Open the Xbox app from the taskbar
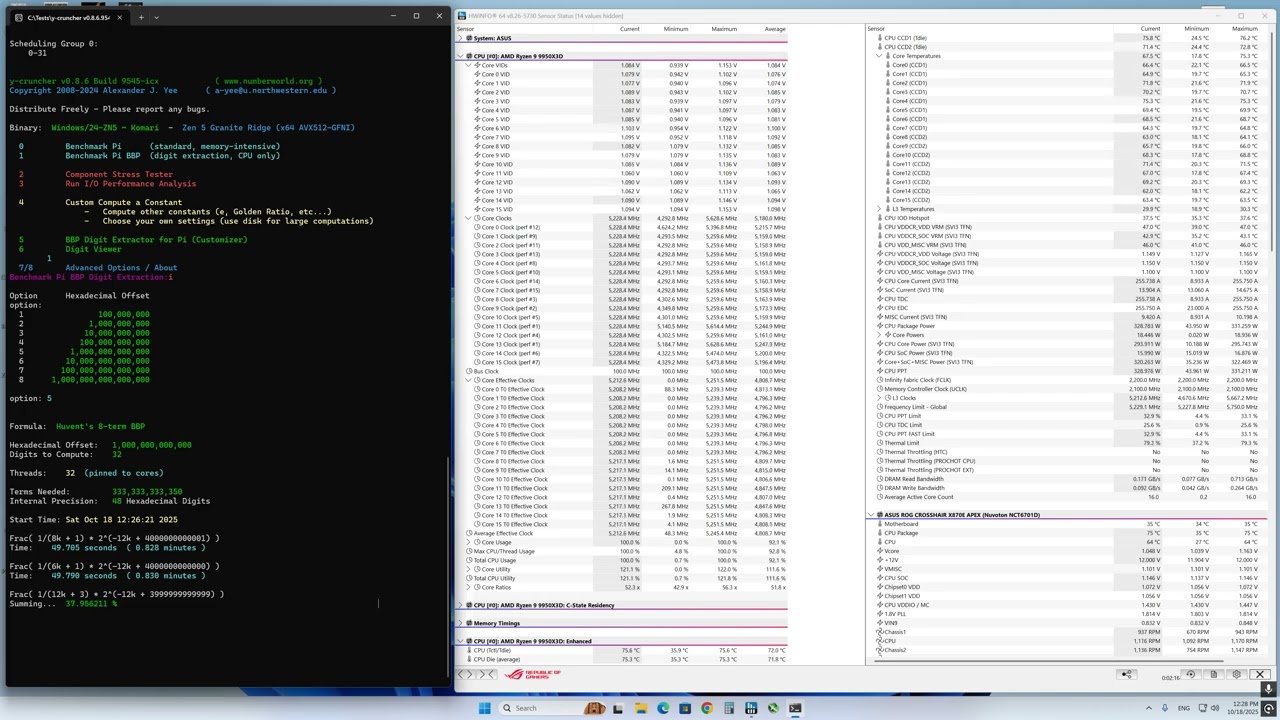Image resolution: width=1280 pixels, height=720 pixels. [x=773, y=708]
